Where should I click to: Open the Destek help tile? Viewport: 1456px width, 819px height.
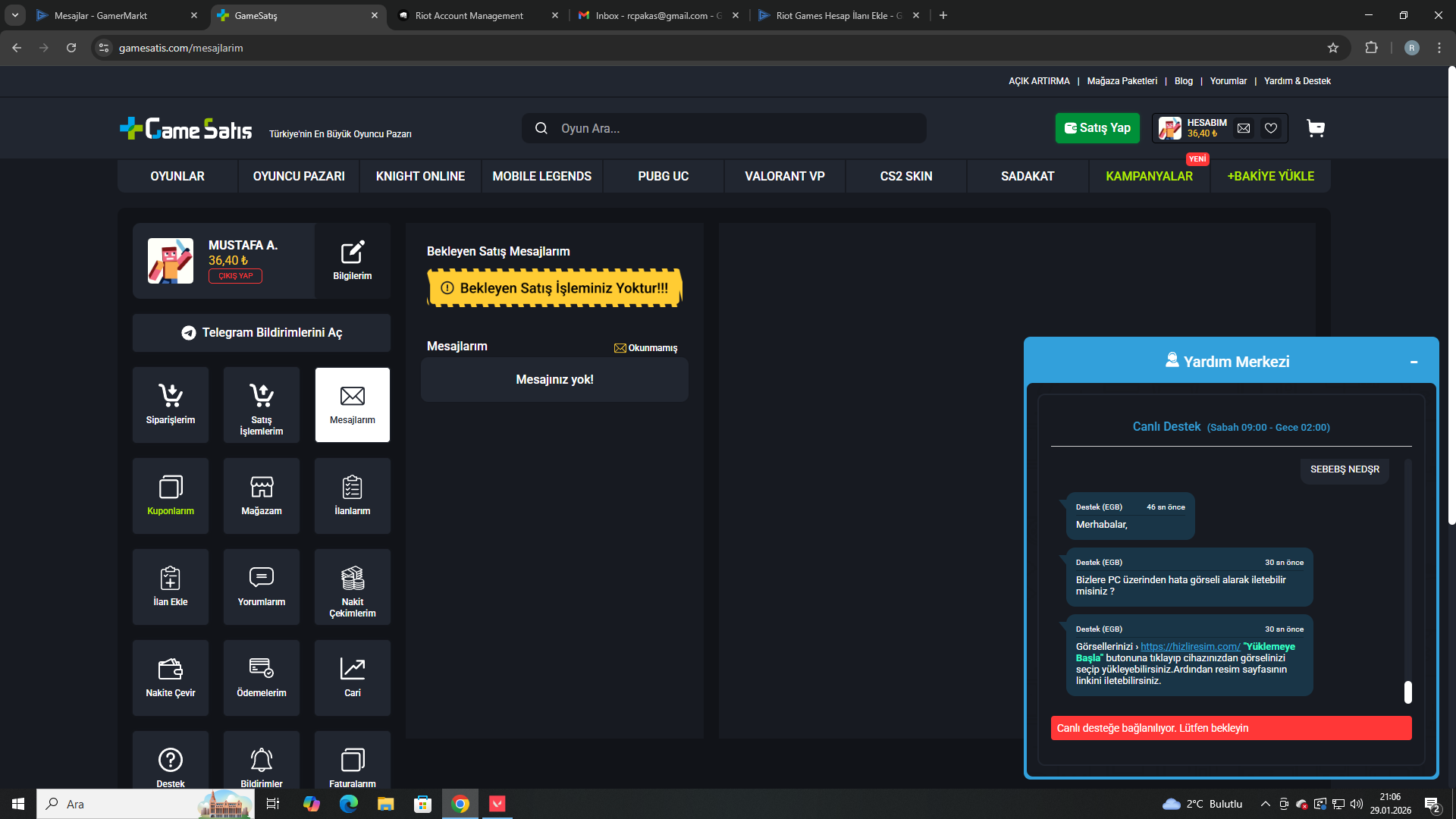click(171, 761)
